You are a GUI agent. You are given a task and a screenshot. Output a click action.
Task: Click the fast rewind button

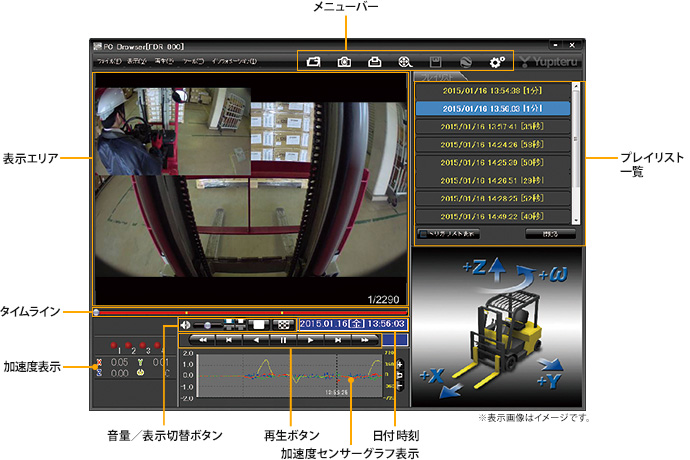(x=202, y=340)
